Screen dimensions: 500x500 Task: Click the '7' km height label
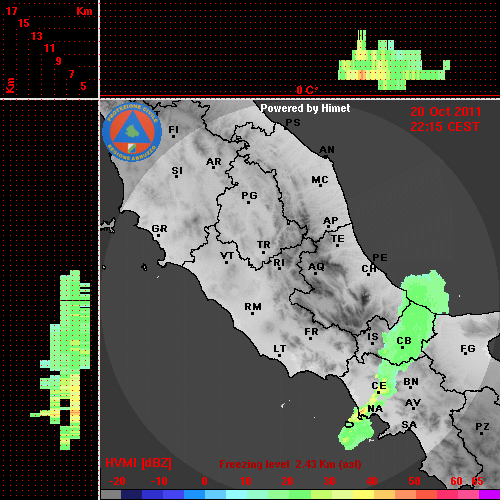tap(71, 74)
